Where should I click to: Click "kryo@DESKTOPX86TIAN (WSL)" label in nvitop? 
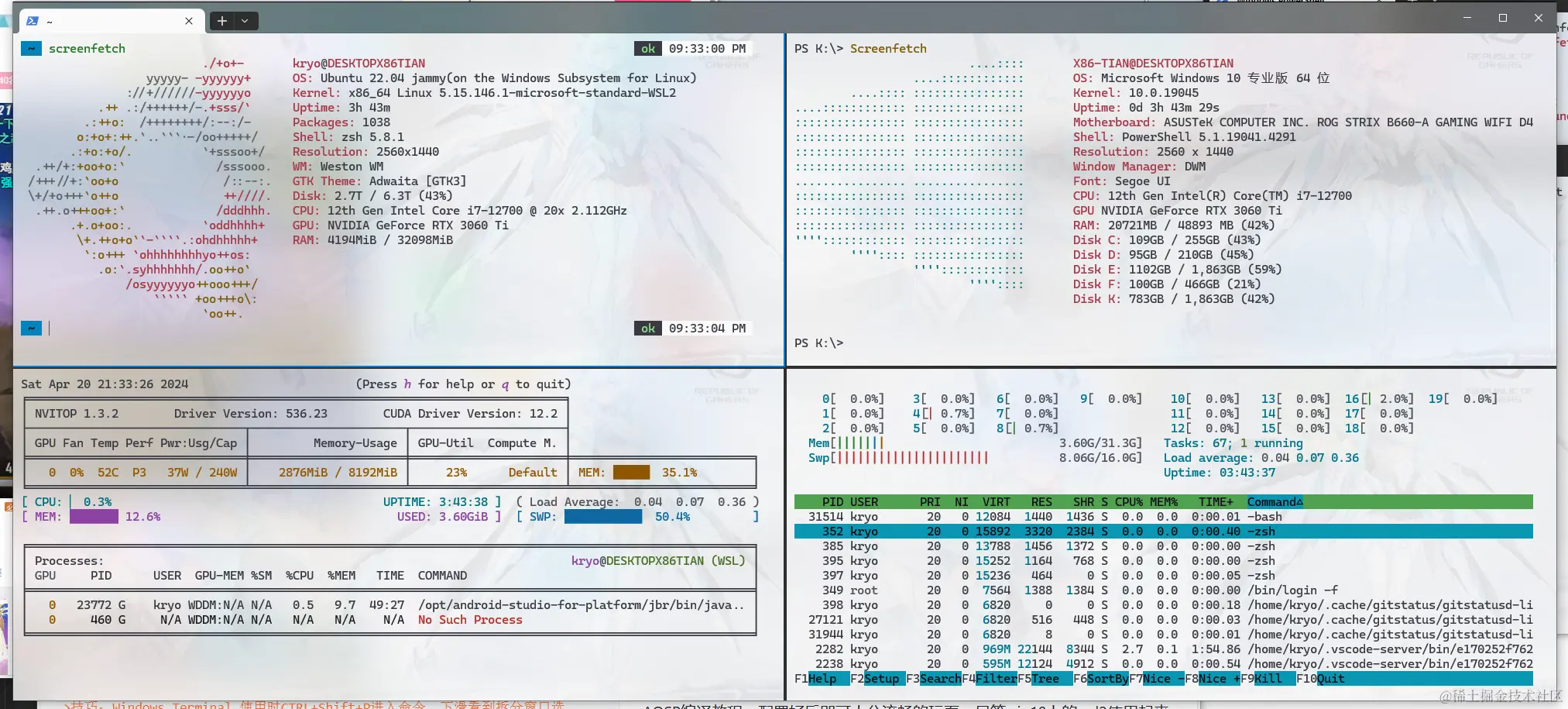(658, 561)
